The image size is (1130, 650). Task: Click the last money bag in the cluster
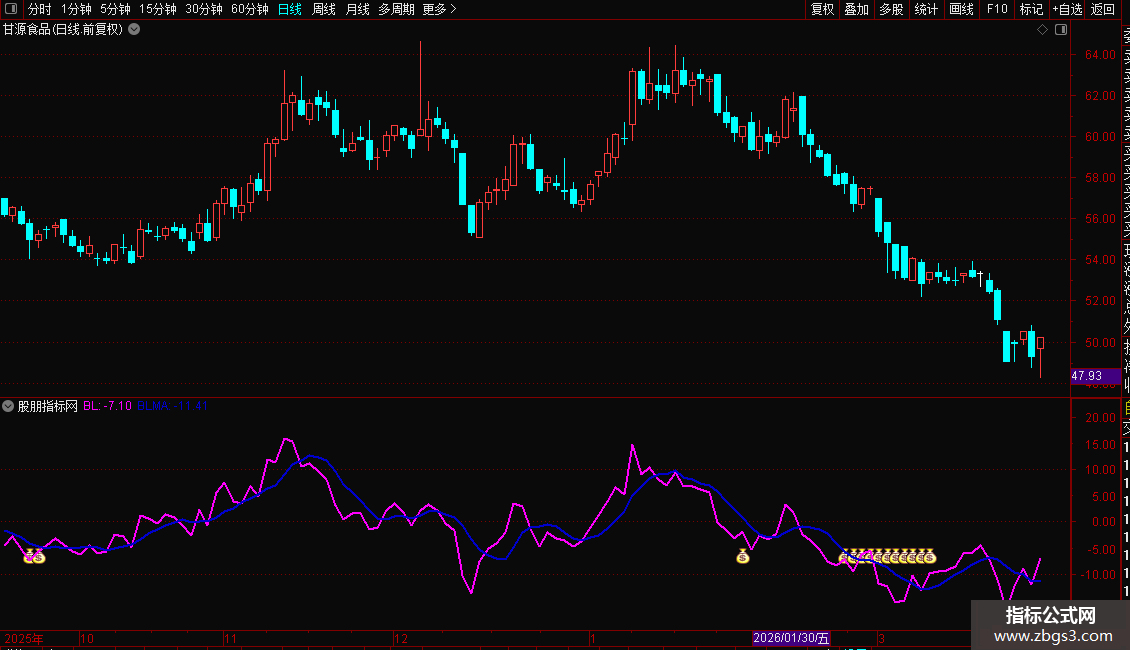929,556
